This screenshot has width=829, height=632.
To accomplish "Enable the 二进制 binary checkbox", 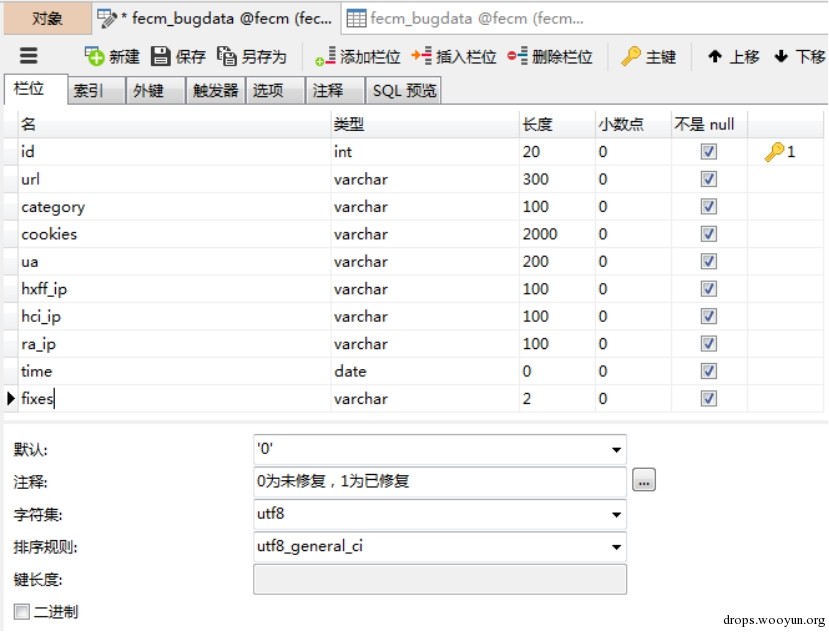I will tap(22, 612).
